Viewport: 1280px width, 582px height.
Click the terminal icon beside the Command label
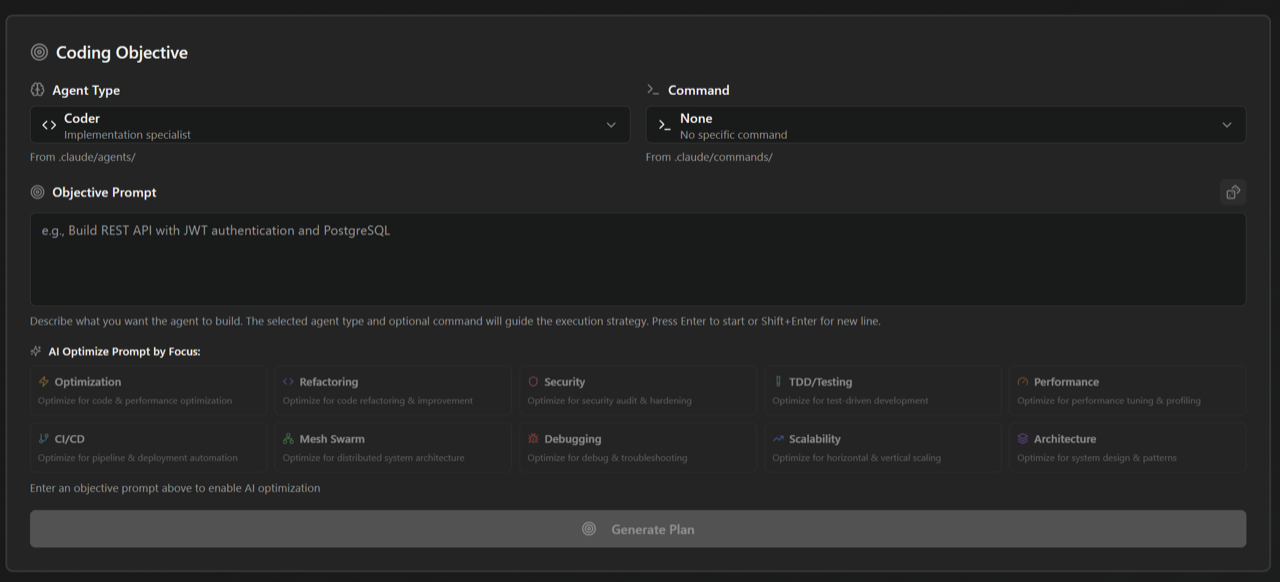[653, 90]
